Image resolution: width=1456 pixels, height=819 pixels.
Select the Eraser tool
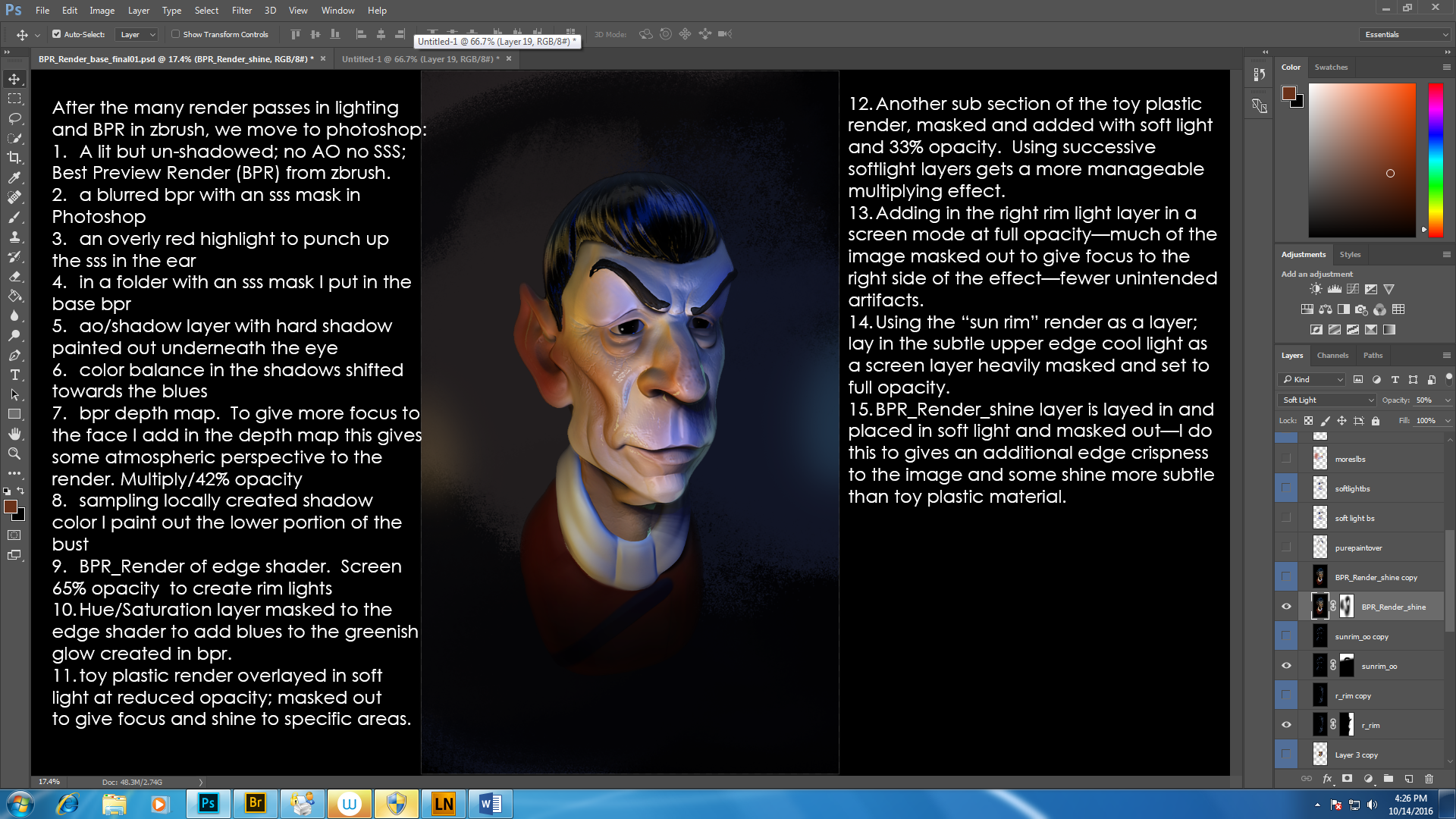click(14, 276)
